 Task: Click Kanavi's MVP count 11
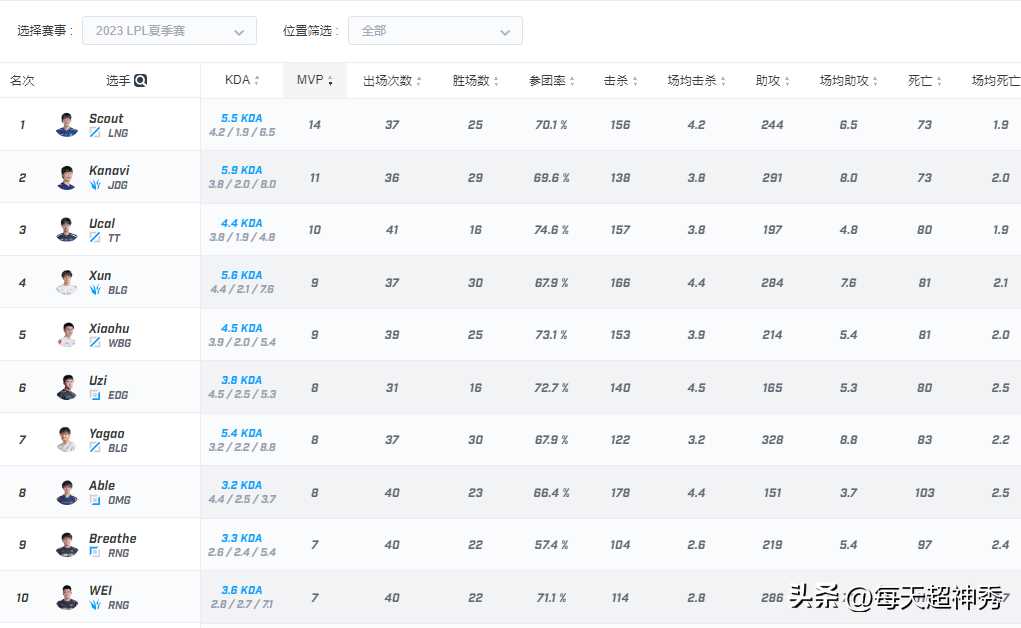(x=315, y=177)
